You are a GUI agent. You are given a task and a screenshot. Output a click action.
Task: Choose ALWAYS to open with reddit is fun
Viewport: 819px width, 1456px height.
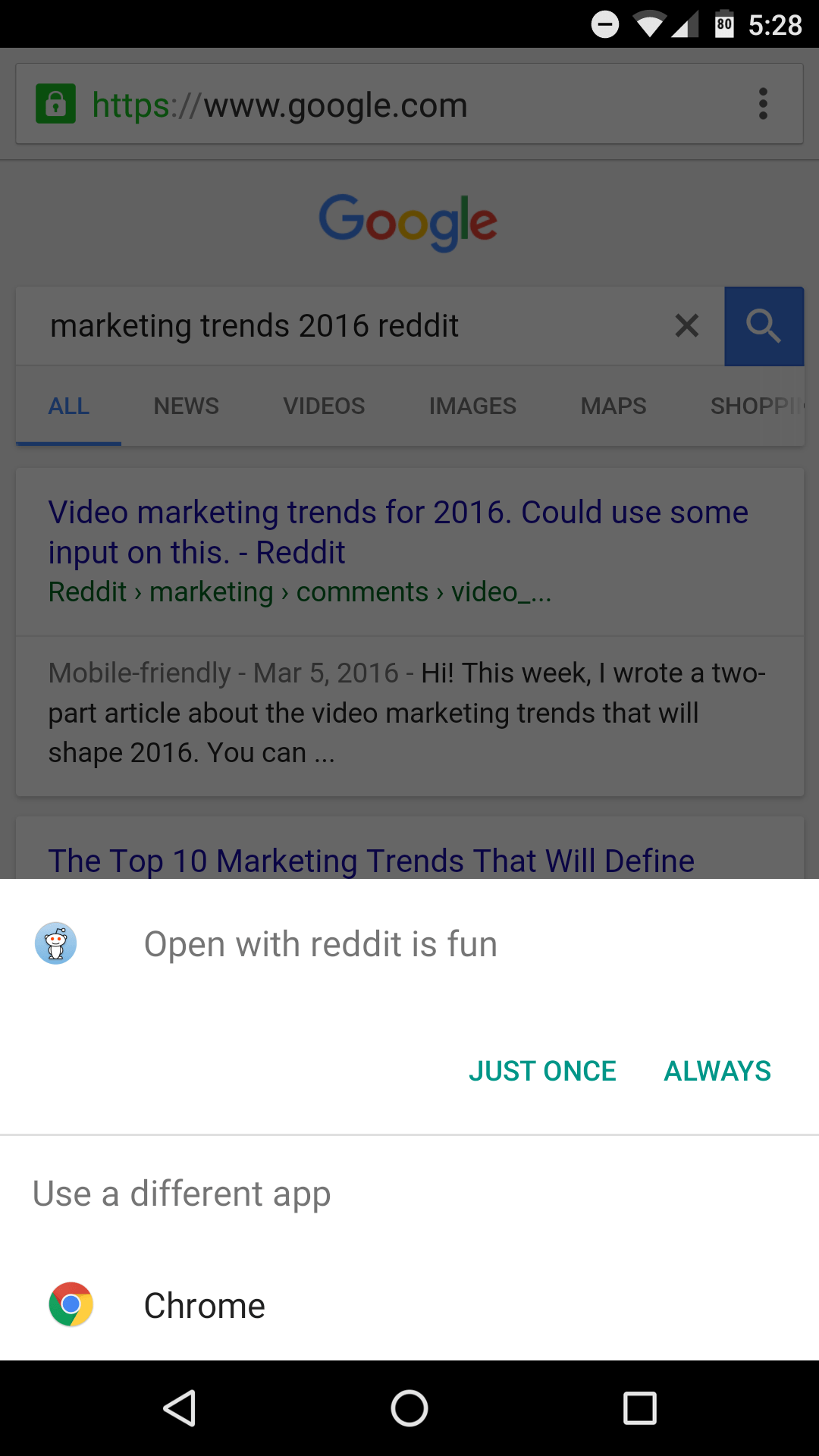[717, 1071]
